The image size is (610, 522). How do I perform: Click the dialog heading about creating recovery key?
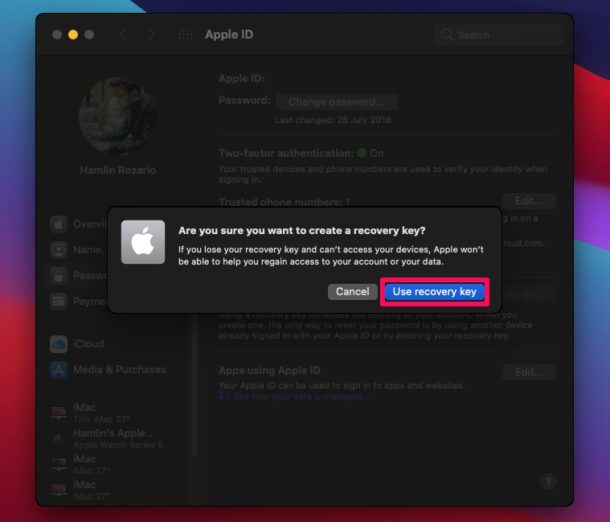click(x=302, y=231)
